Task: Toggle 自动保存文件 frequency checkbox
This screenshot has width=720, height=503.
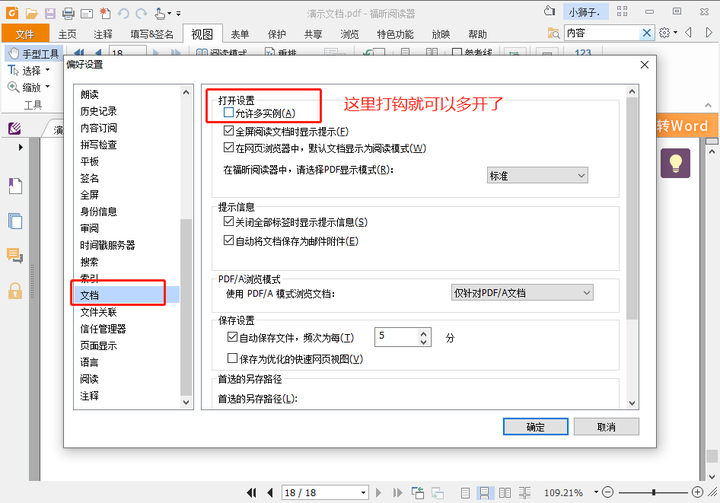Action: (x=232, y=337)
